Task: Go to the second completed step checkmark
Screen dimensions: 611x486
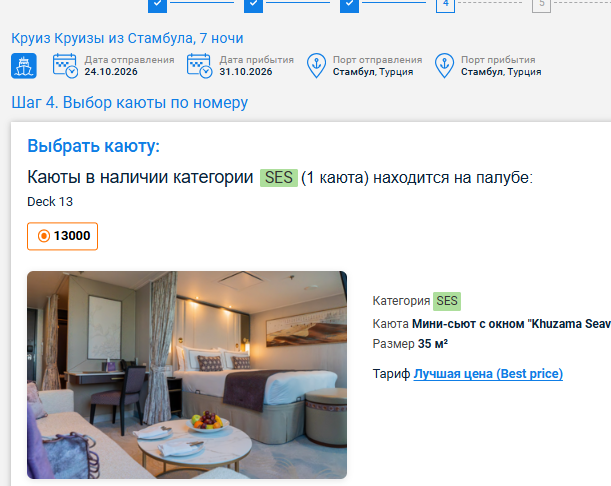Action: 253,5
